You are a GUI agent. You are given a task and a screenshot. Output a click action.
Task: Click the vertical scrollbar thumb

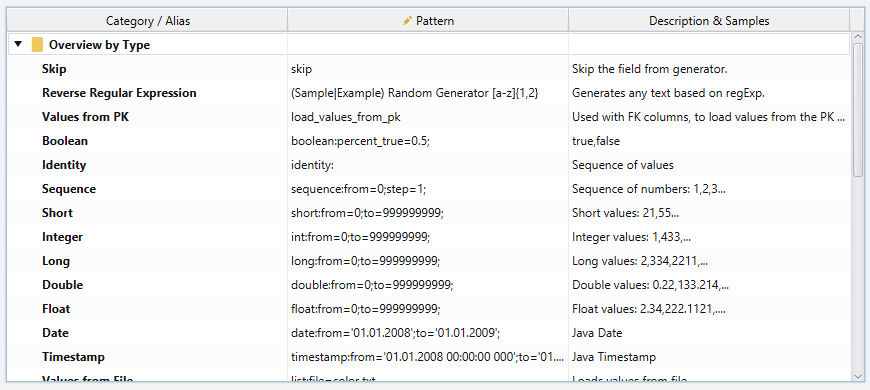click(858, 110)
